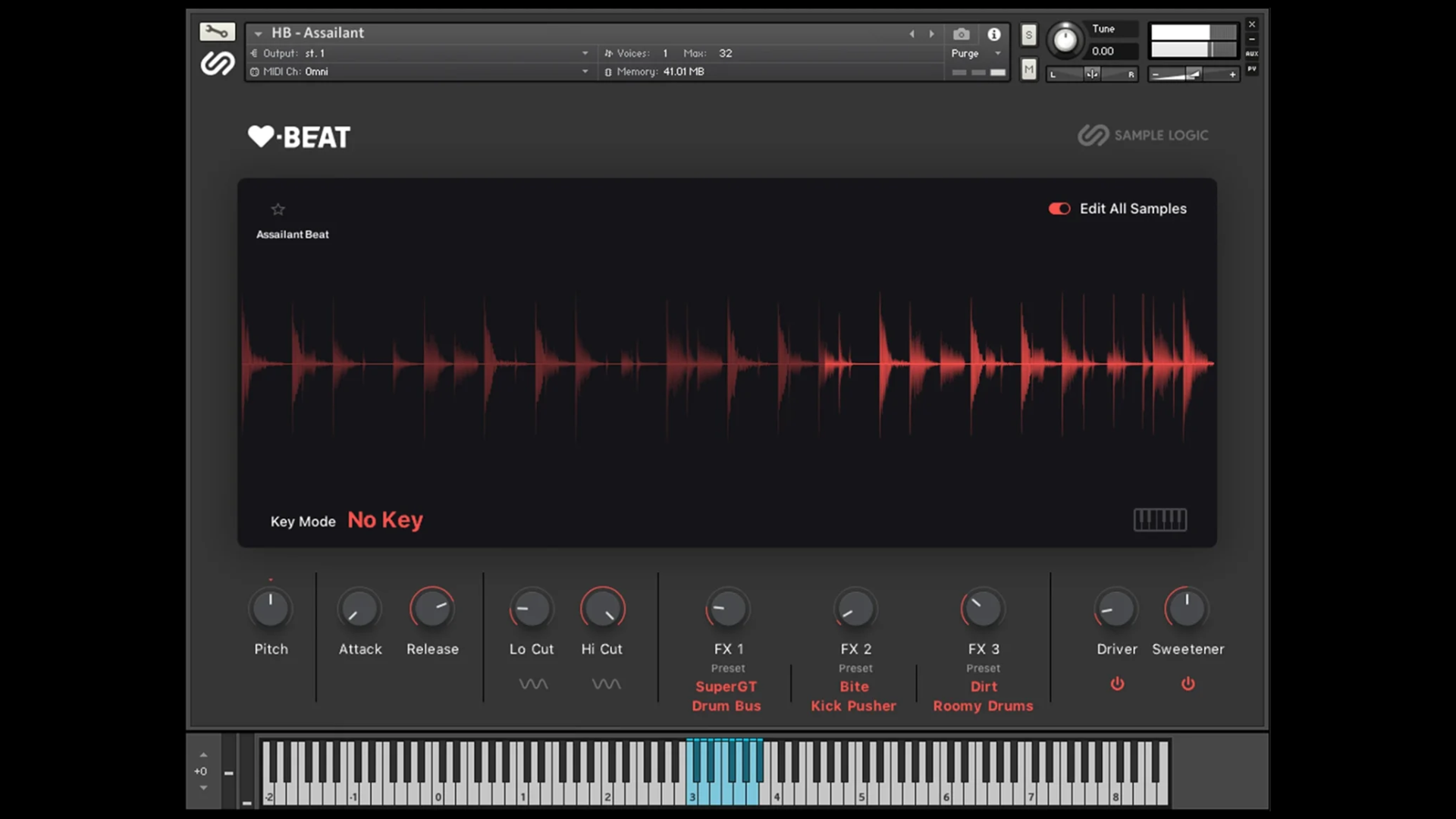The image size is (1456, 819).
Task: Click the star to favorite Assailant Beat
Action: coord(278,209)
